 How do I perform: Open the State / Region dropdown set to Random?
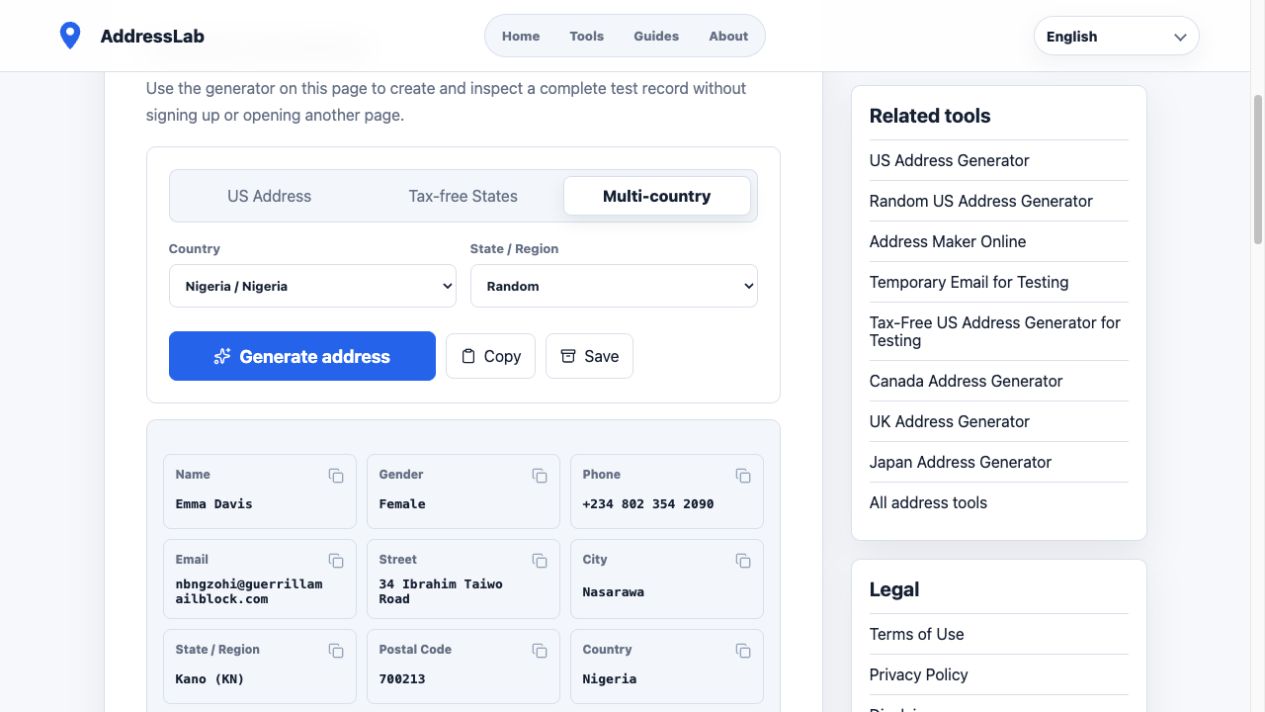[x=614, y=286]
